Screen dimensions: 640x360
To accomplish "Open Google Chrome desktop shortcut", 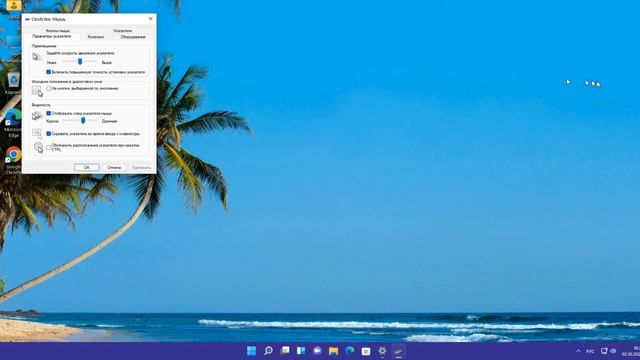I will pyautogui.click(x=13, y=160).
